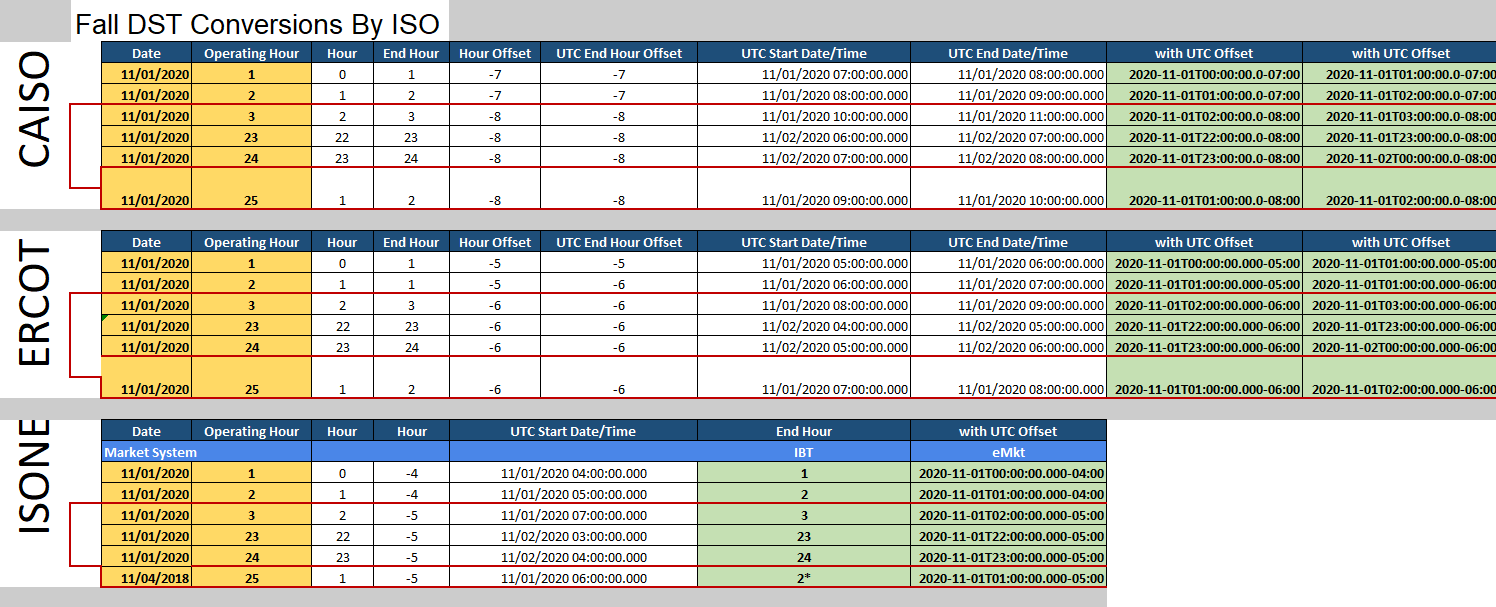The image size is (1496, 607).
Task: Select Operating Hour 1 in the ERCOT table
Action: [x=251, y=263]
